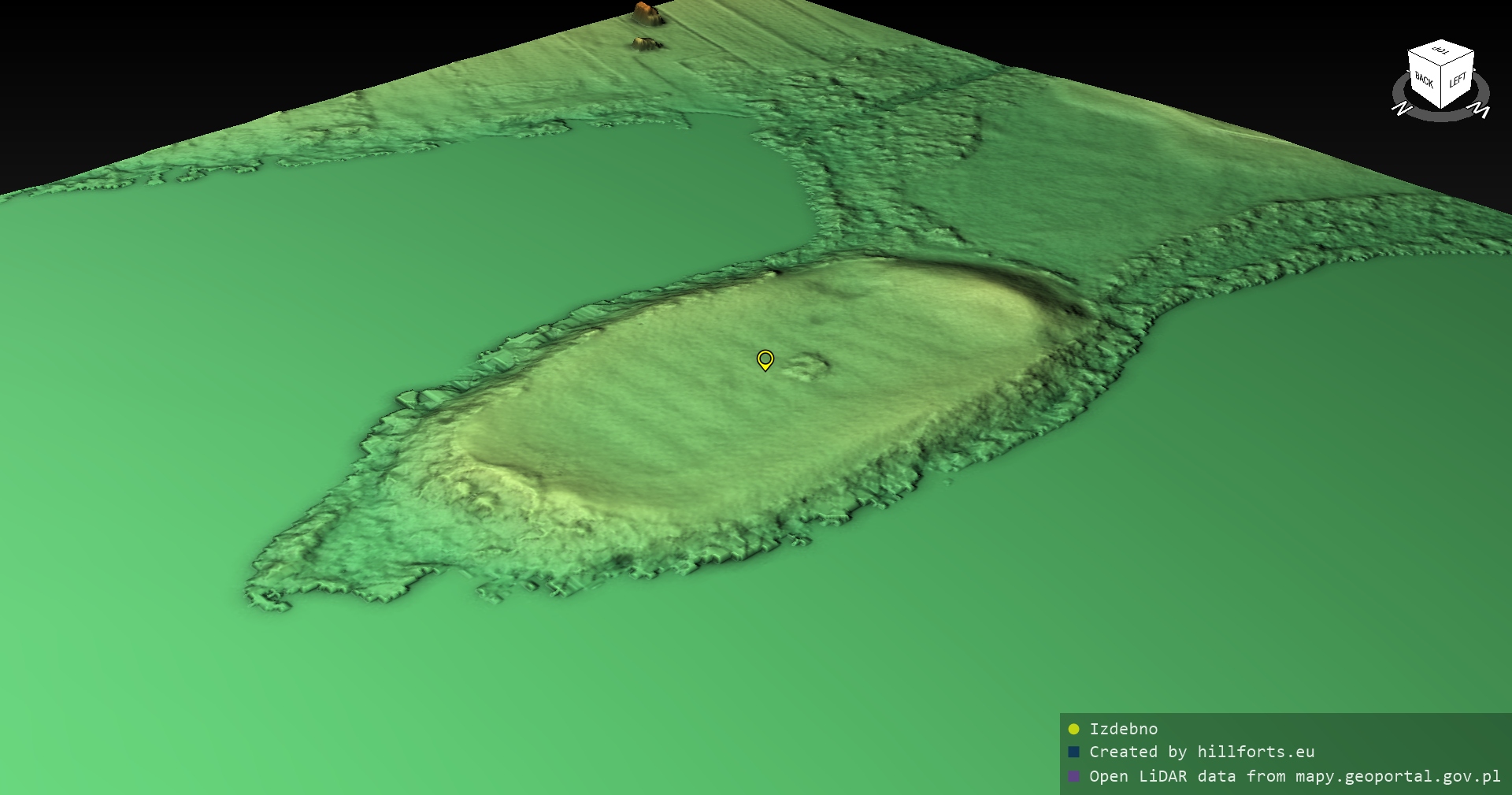Open the Created by hillforts.eu link
Image resolution: width=1512 pixels, height=795 pixels.
coord(1201,752)
